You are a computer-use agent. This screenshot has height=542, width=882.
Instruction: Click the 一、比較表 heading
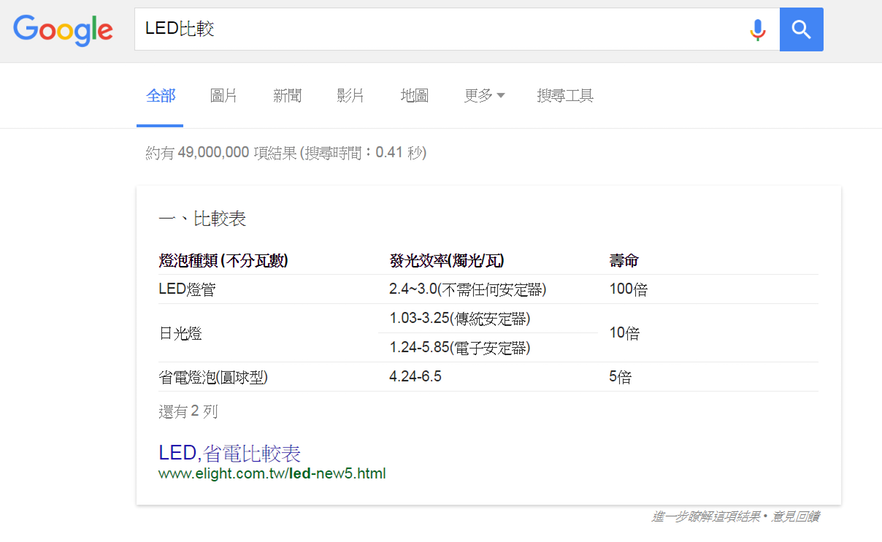pos(202,219)
